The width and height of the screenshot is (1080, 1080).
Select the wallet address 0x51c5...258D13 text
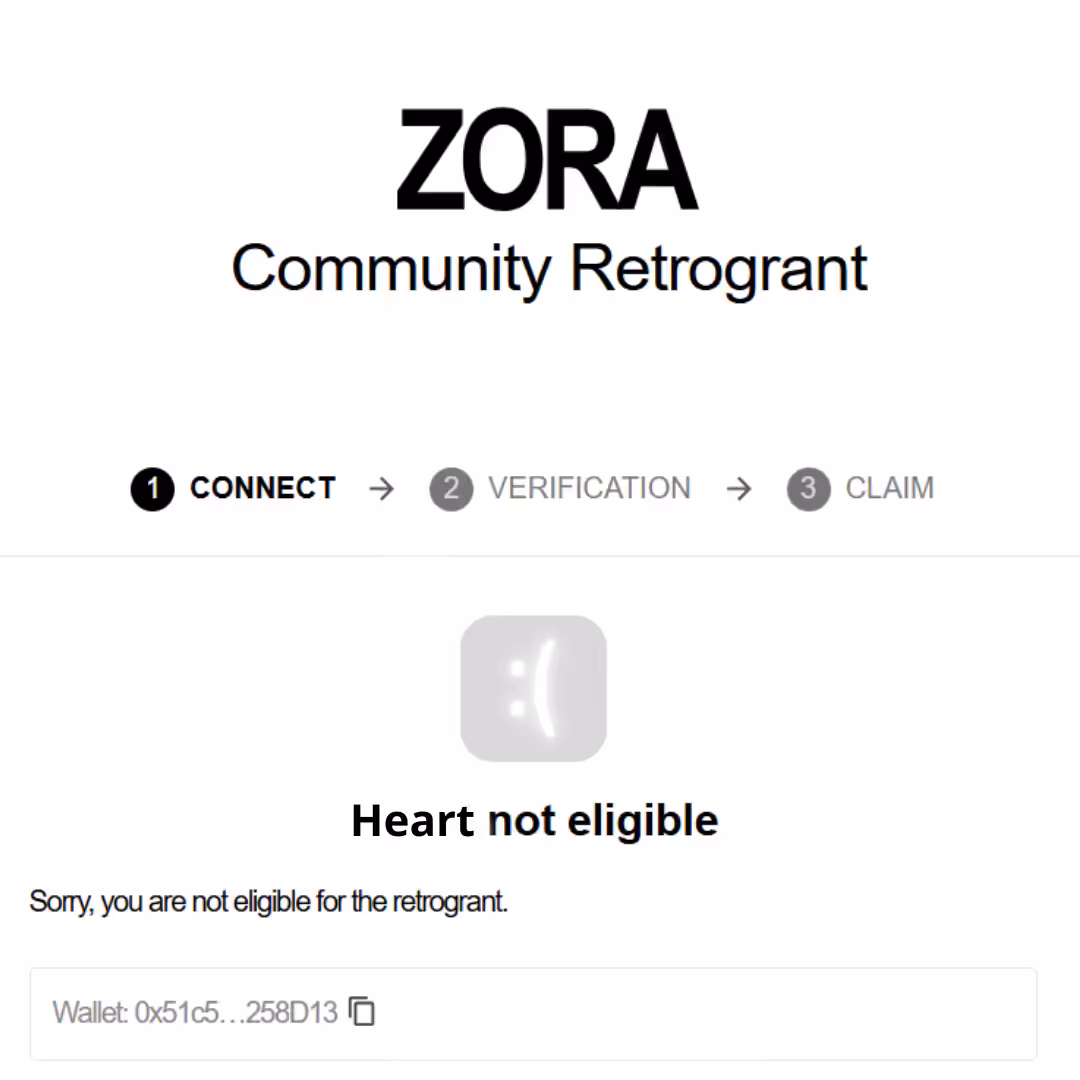[236, 1012]
